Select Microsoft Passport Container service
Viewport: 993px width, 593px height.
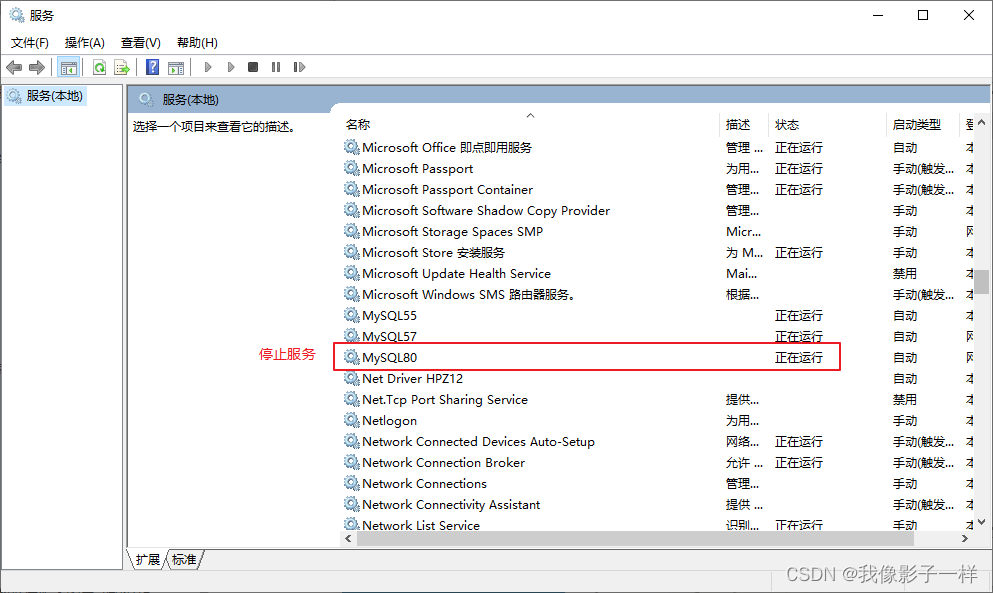655,189
